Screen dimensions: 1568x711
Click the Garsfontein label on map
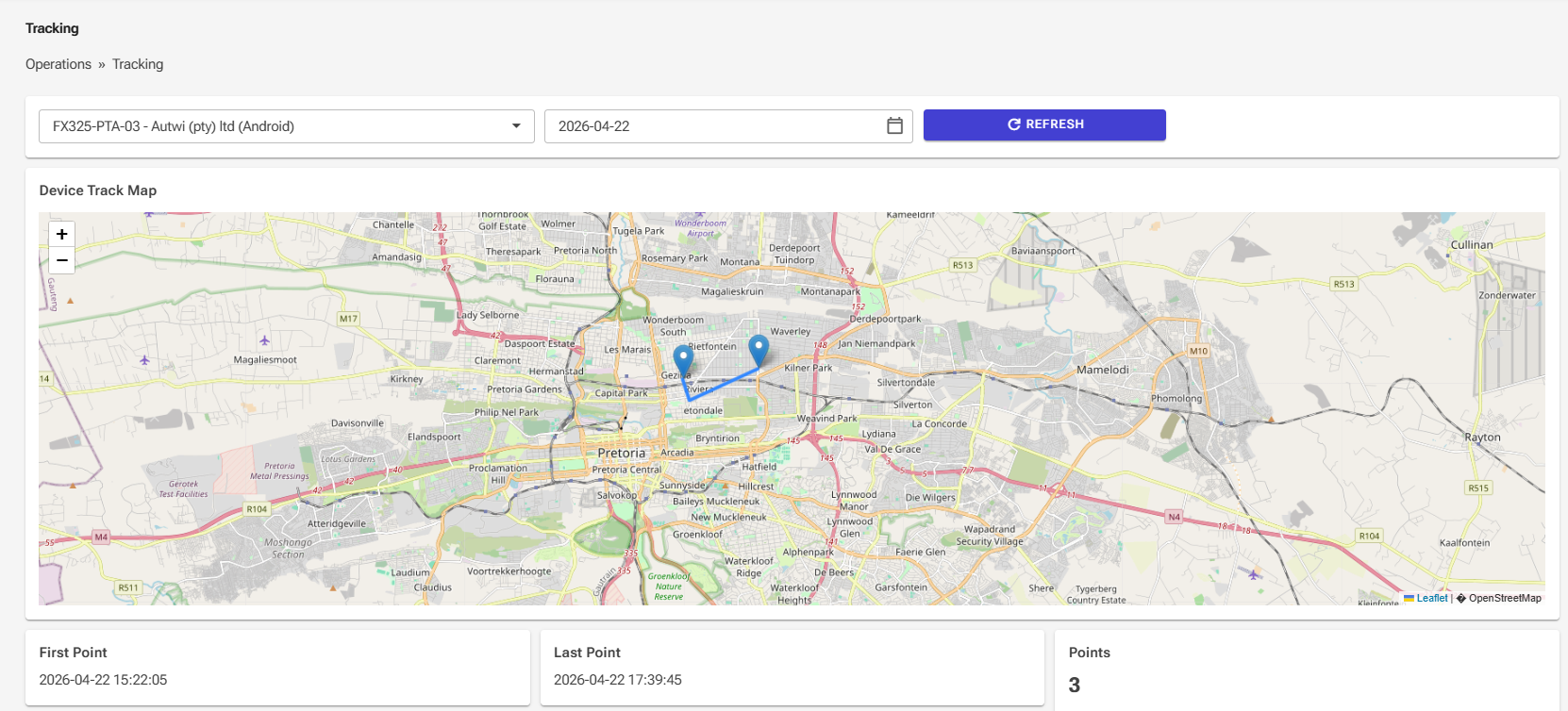click(x=901, y=587)
